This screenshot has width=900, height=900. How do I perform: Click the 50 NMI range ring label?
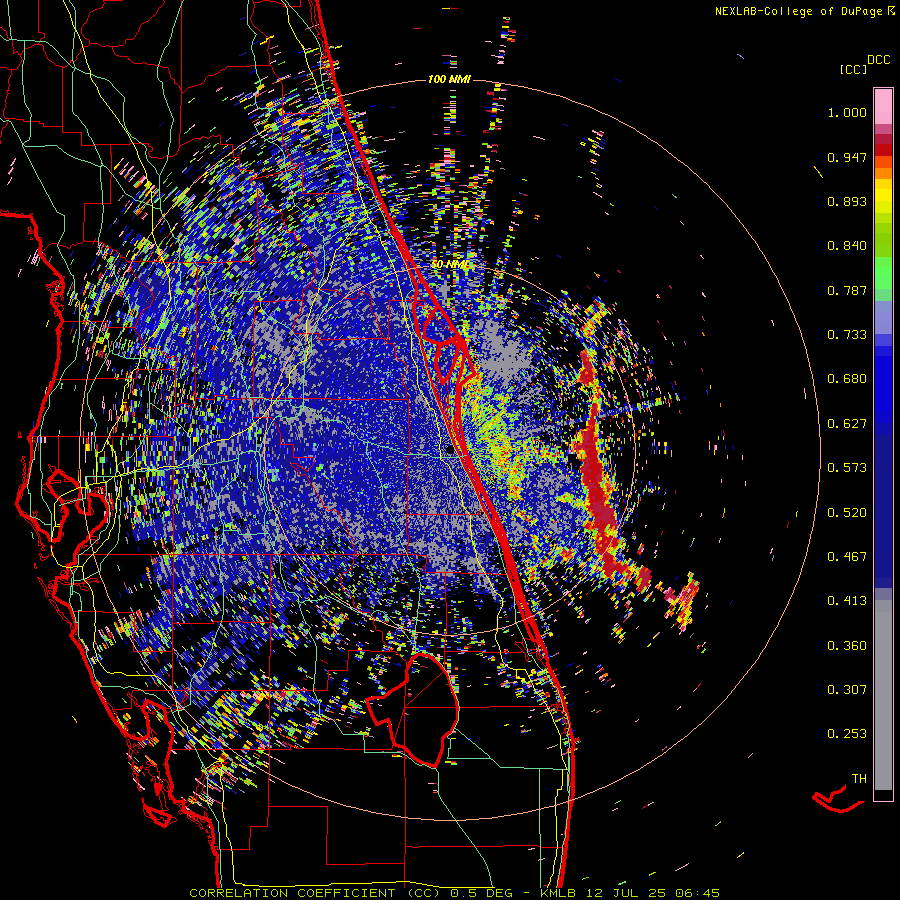pyautogui.click(x=449, y=265)
